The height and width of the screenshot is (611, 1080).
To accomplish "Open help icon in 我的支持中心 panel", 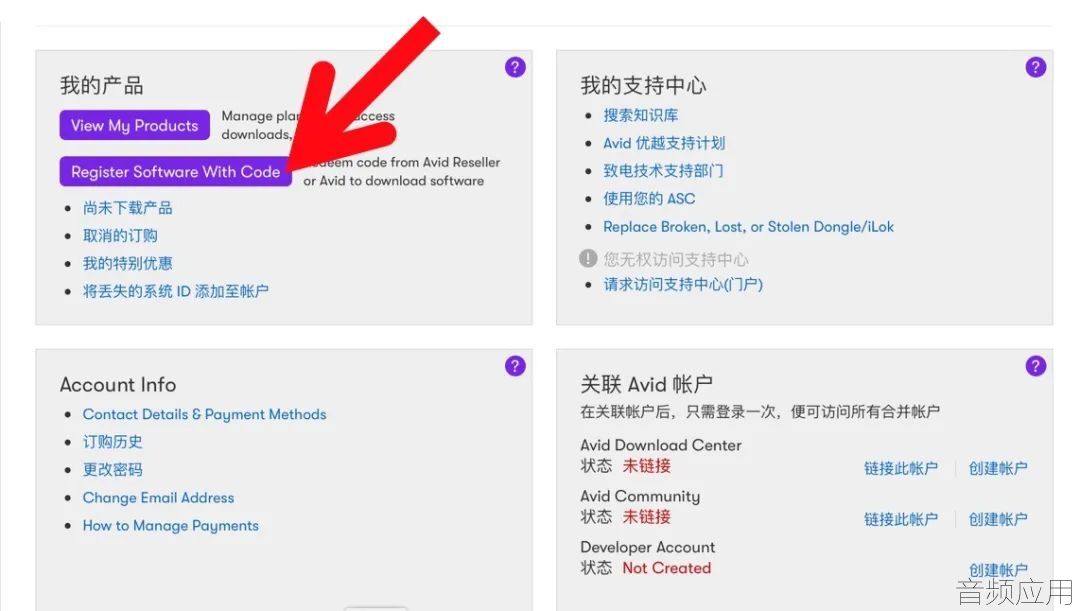I will [x=1036, y=68].
